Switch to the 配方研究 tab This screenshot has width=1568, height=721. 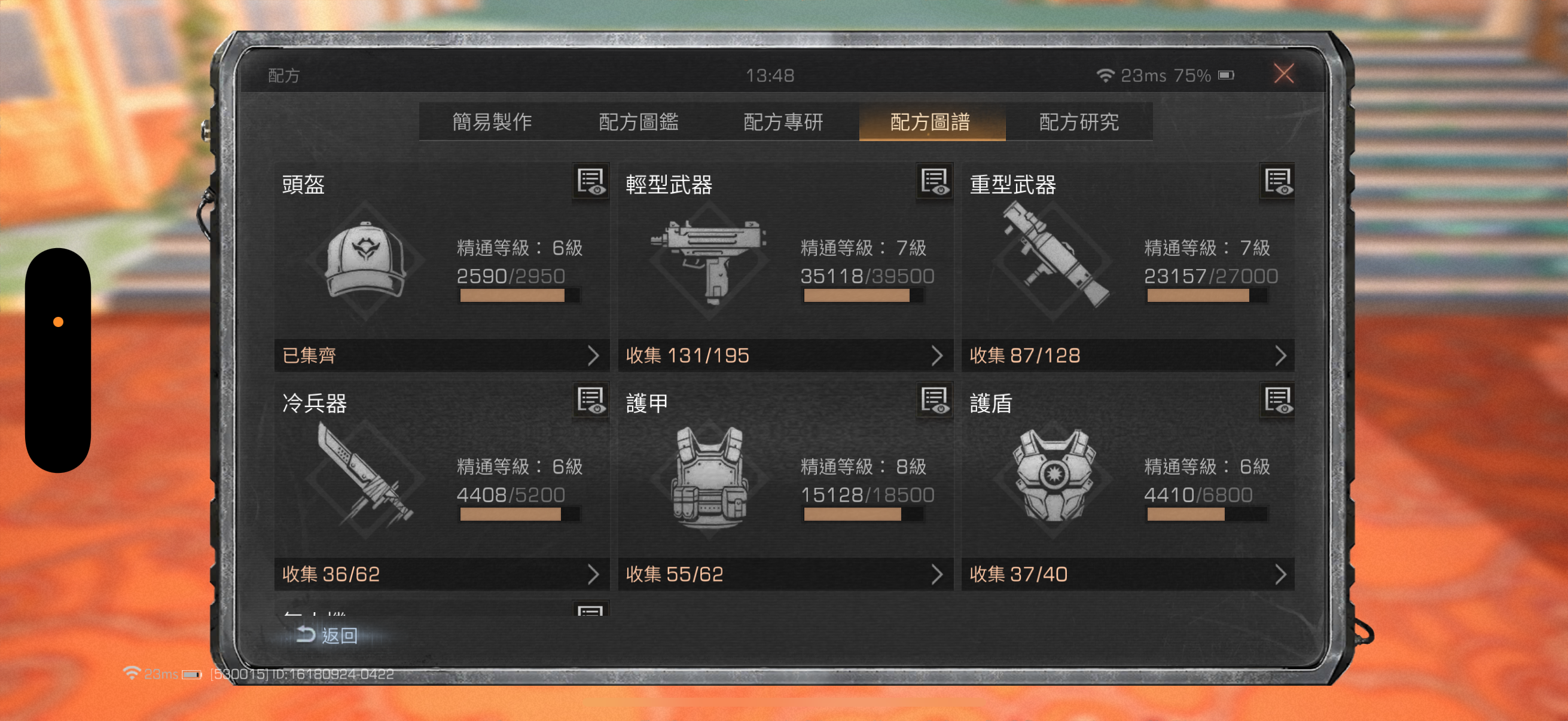coord(1079,123)
